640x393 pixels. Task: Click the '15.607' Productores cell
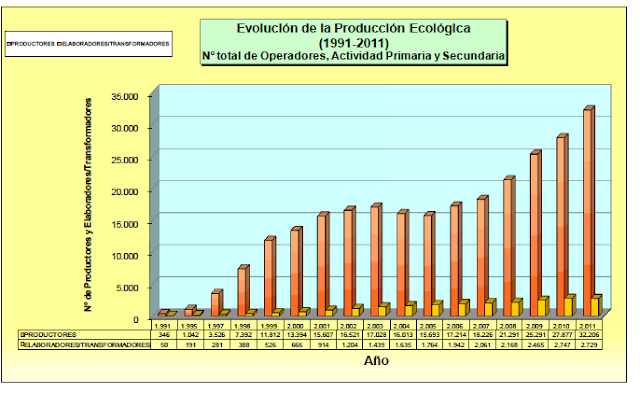pyautogui.click(x=323, y=335)
